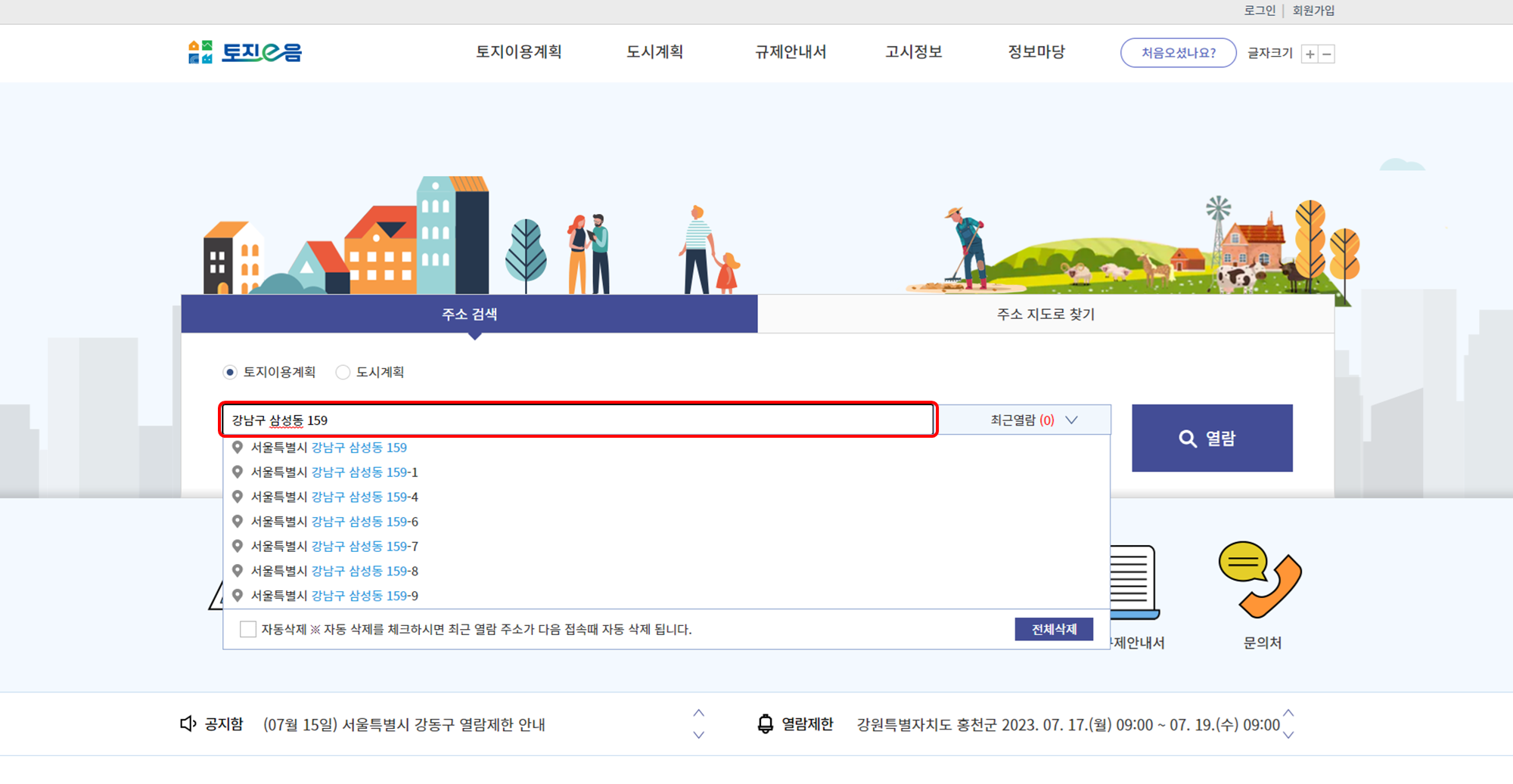
Task: Show the next 공지함 notice
Action: point(699,735)
